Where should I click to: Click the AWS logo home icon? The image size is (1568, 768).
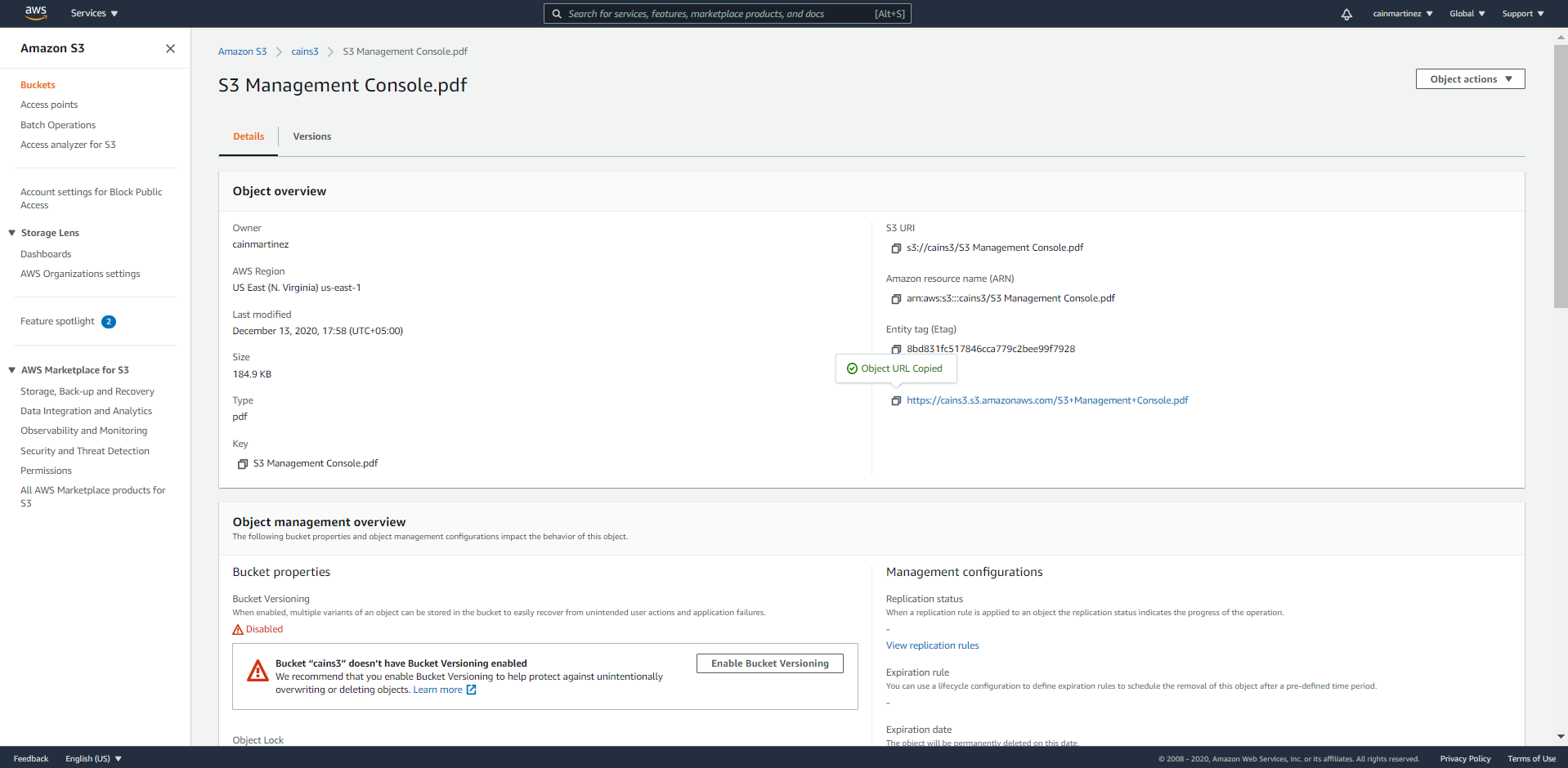click(x=36, y=13)
